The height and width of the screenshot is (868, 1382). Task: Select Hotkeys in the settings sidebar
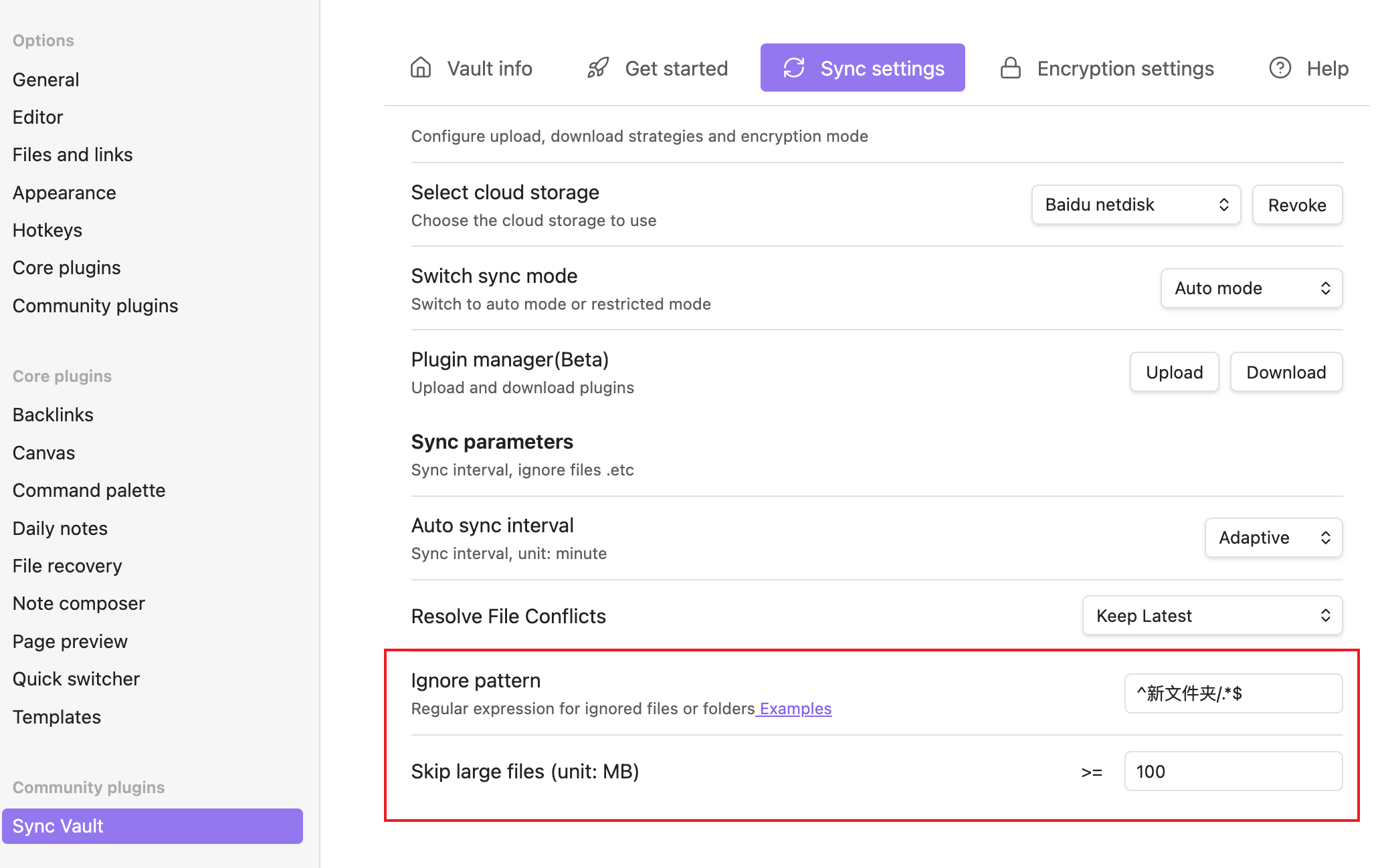tap(47, 230)
